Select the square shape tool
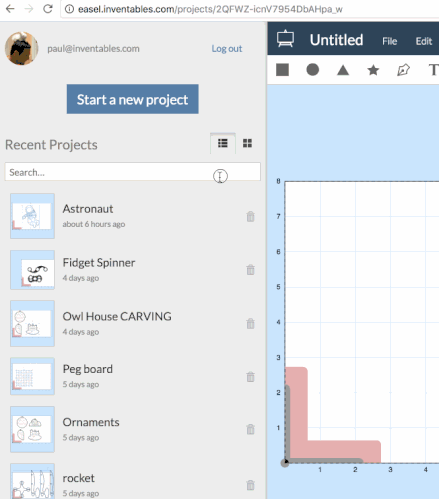 [x=282, y=70]
